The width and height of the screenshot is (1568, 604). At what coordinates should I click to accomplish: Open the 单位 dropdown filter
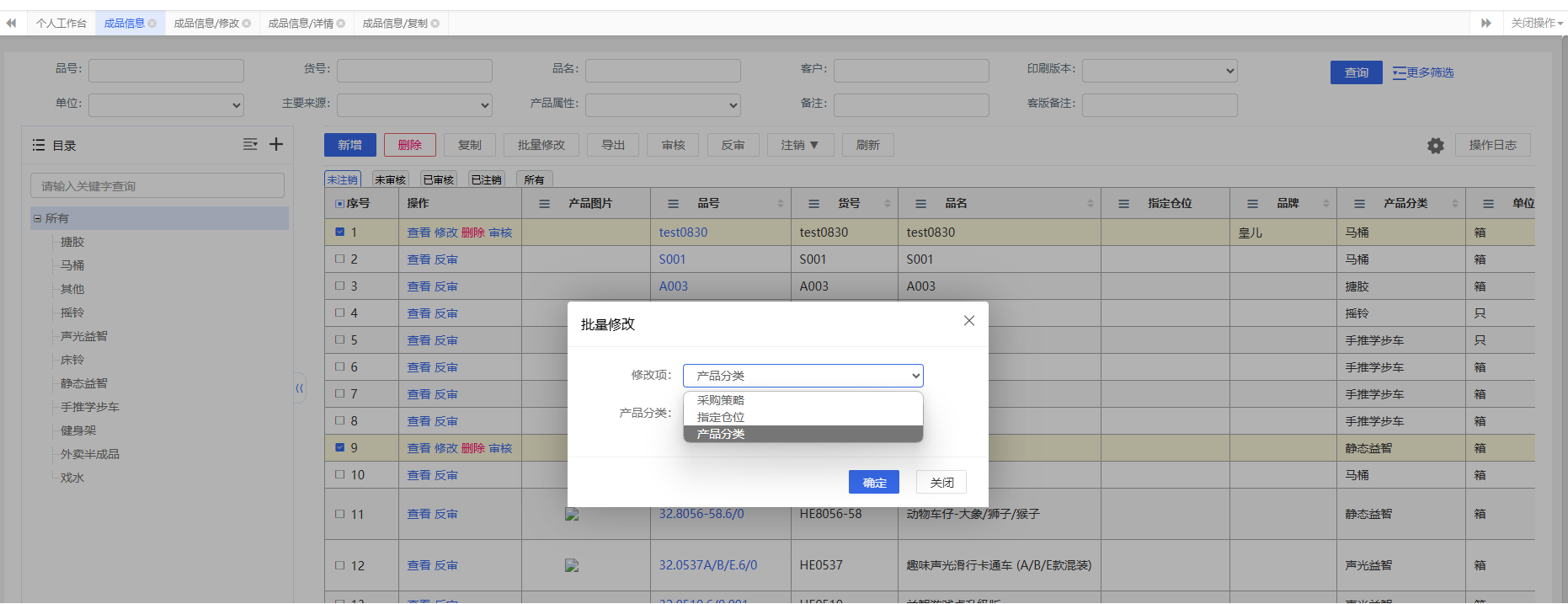pyautogui.click(x=166, y=105)
